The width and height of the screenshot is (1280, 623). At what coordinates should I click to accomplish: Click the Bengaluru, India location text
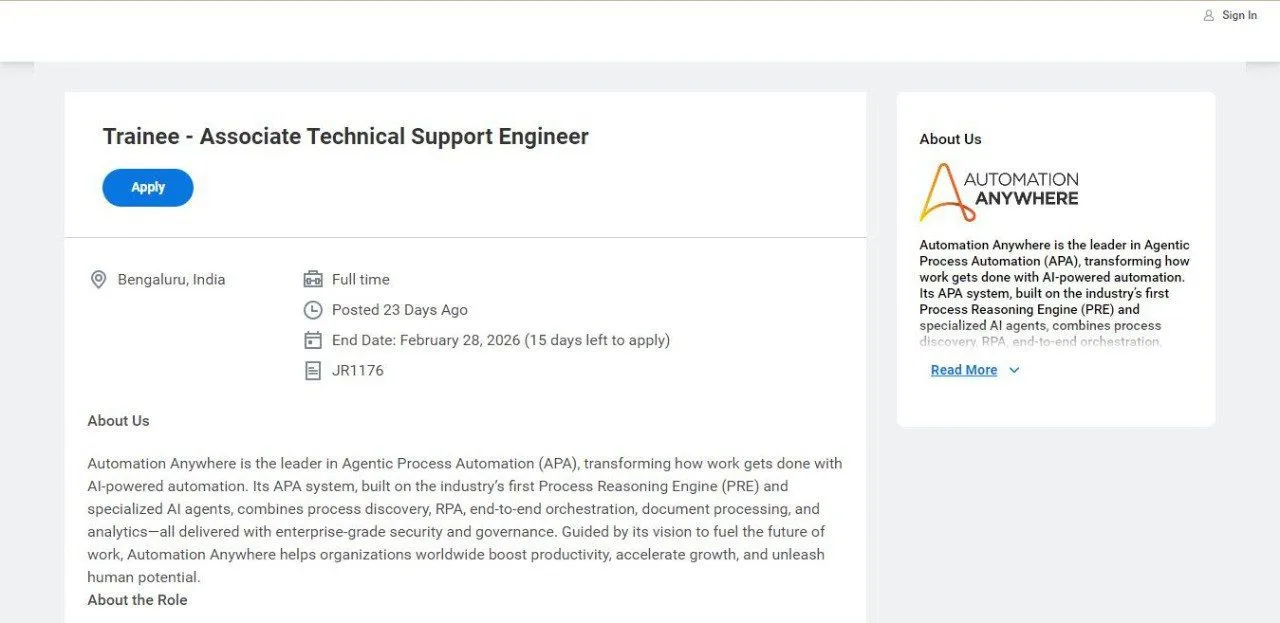[171, 280]
